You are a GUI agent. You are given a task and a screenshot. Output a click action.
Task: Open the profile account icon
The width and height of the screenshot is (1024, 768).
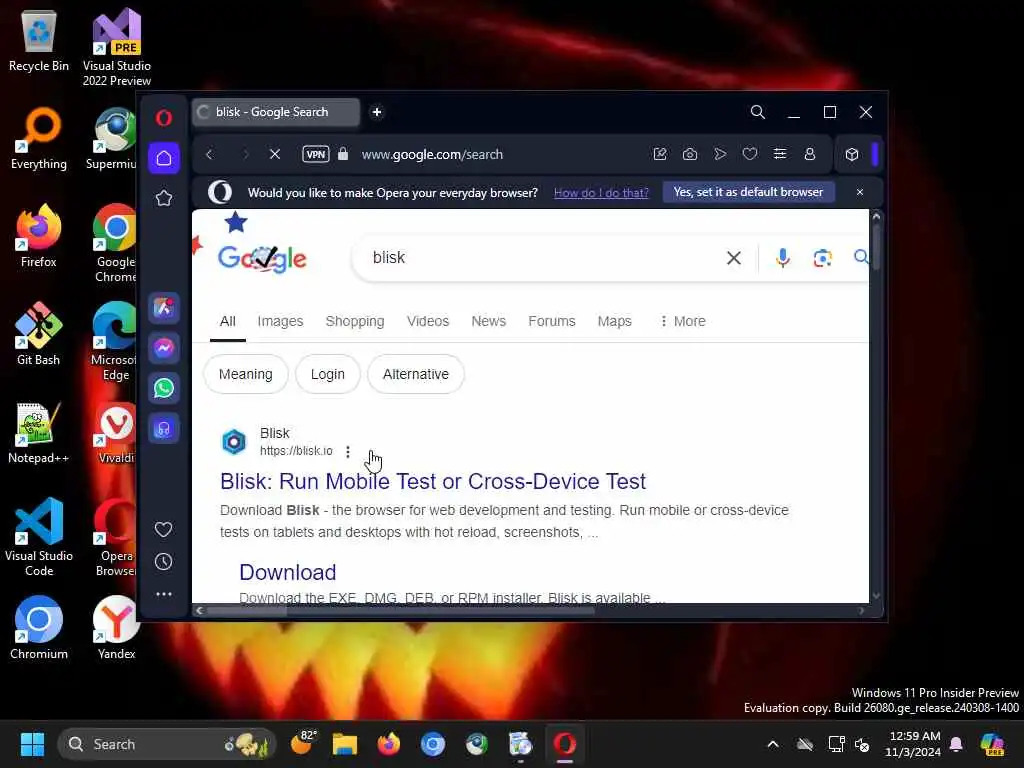tap(810, 154)
